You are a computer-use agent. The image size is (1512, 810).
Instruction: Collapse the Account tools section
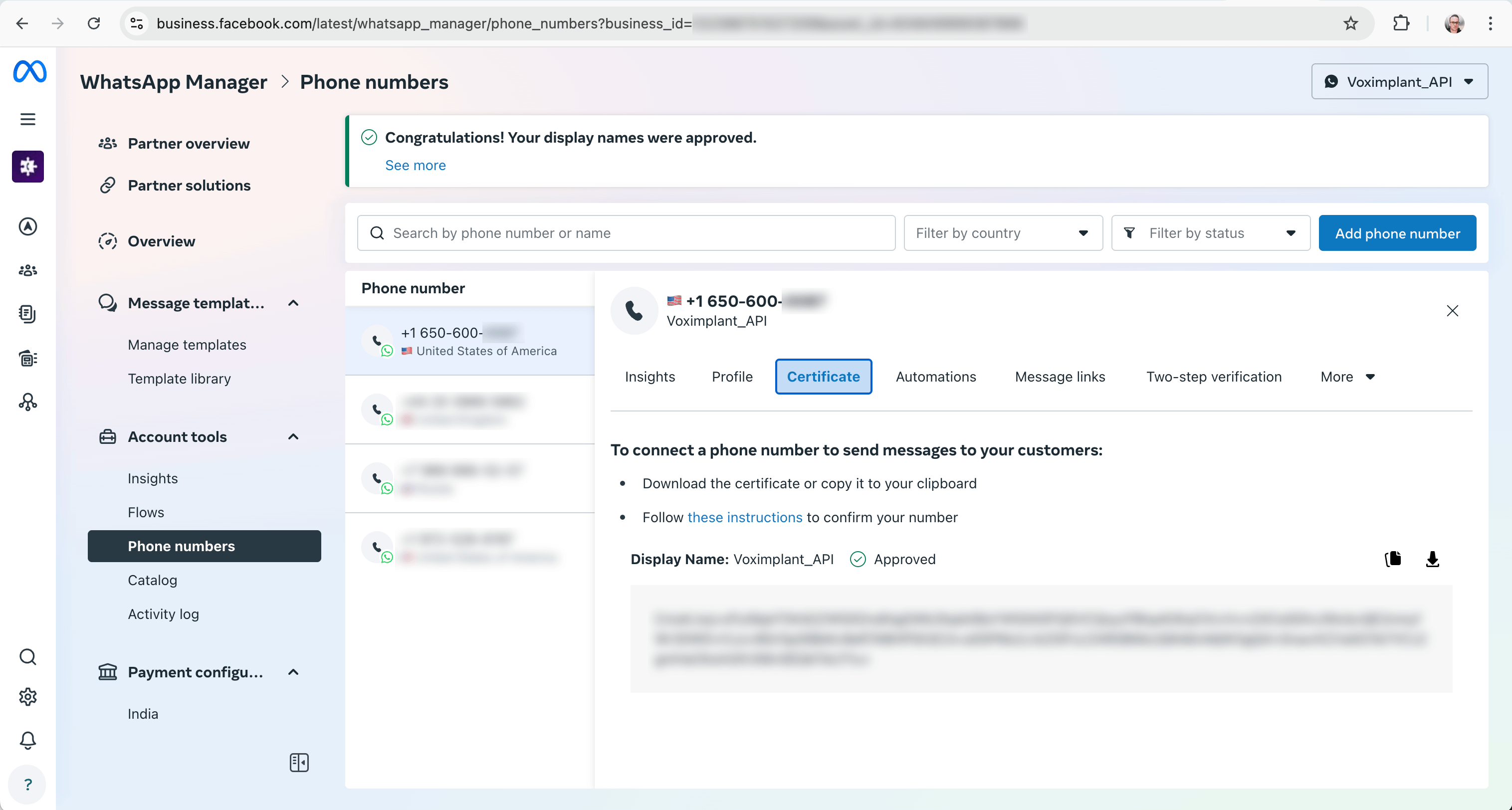(293, 437)
